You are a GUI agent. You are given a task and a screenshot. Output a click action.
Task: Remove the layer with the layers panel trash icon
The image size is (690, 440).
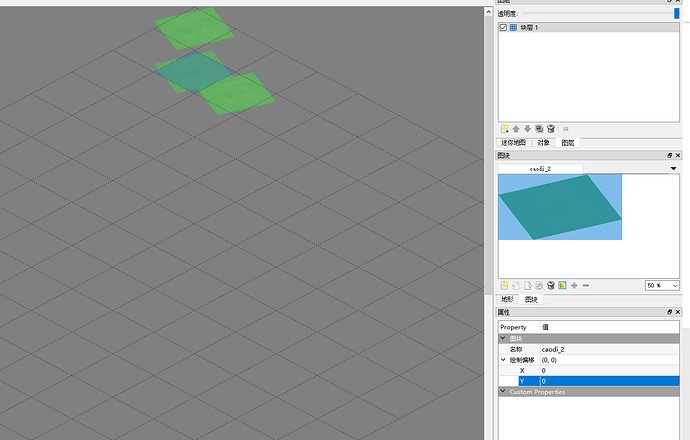point(551,129)
